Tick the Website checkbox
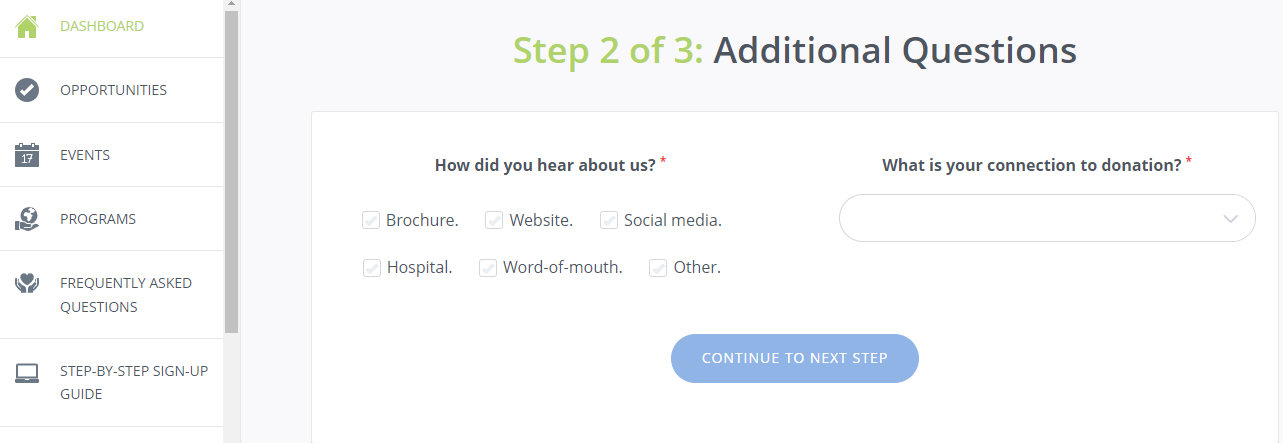Screen dimensions: 1283x443 pos(494,220)
